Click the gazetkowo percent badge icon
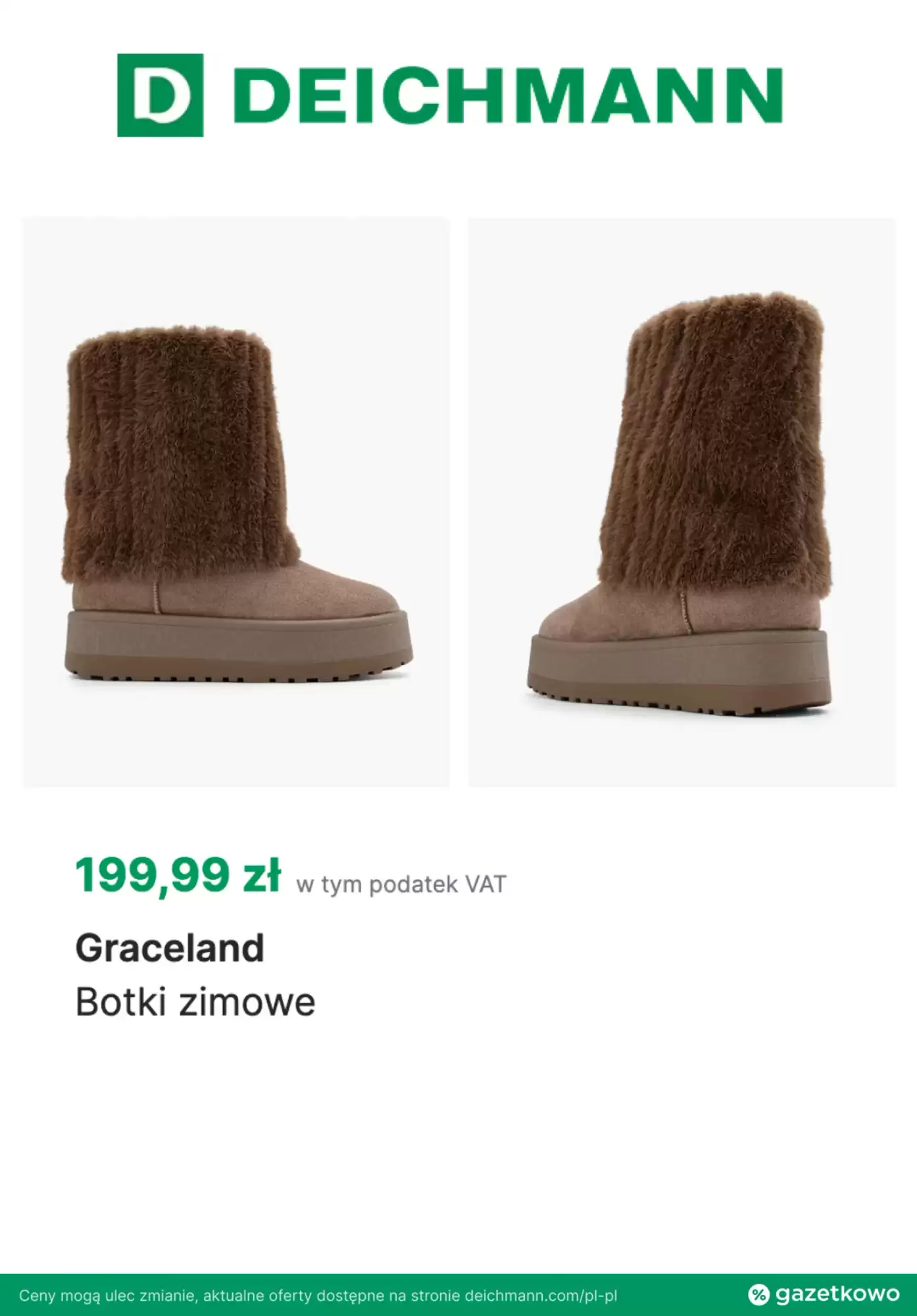The width and height of the screenshot is (917, 1316). (x=758, y=1294)
